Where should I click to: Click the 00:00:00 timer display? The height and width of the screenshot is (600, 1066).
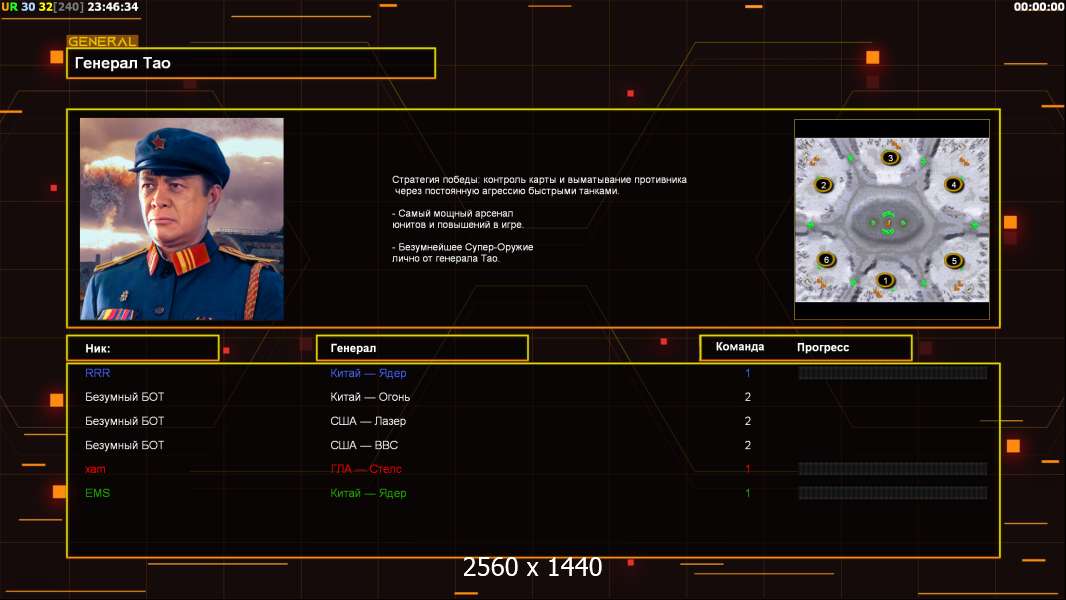1038,7
